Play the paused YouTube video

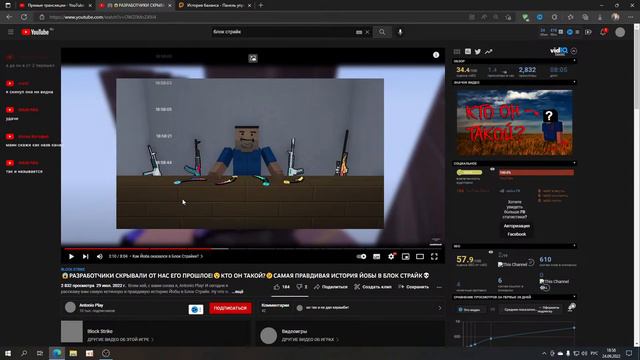(x=71, y=256)
